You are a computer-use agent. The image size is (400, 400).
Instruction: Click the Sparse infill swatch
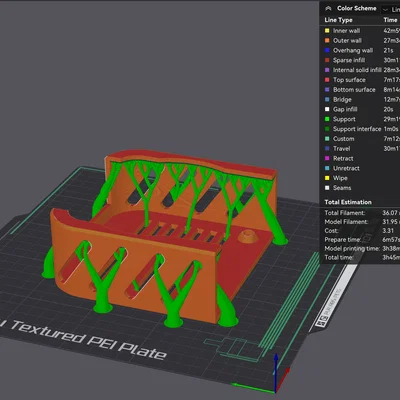(x=327, y=60)
